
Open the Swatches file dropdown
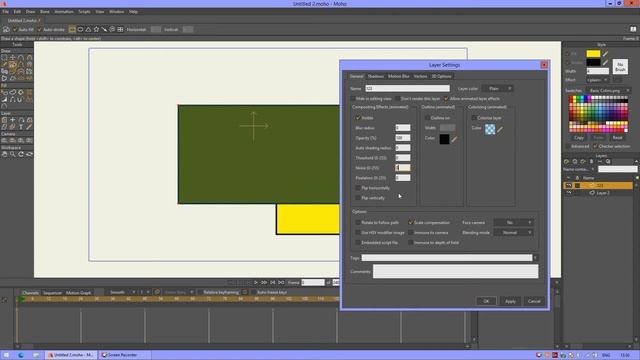pos(608,91)
